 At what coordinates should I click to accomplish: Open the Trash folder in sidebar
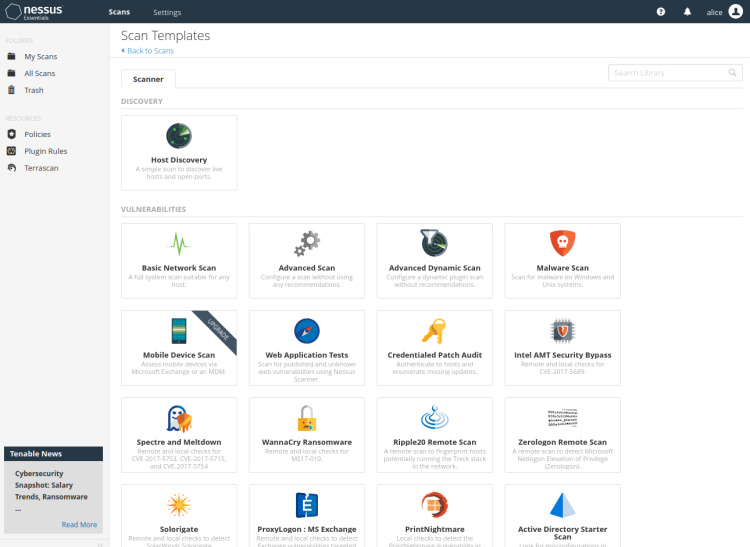tap(34, 90)
